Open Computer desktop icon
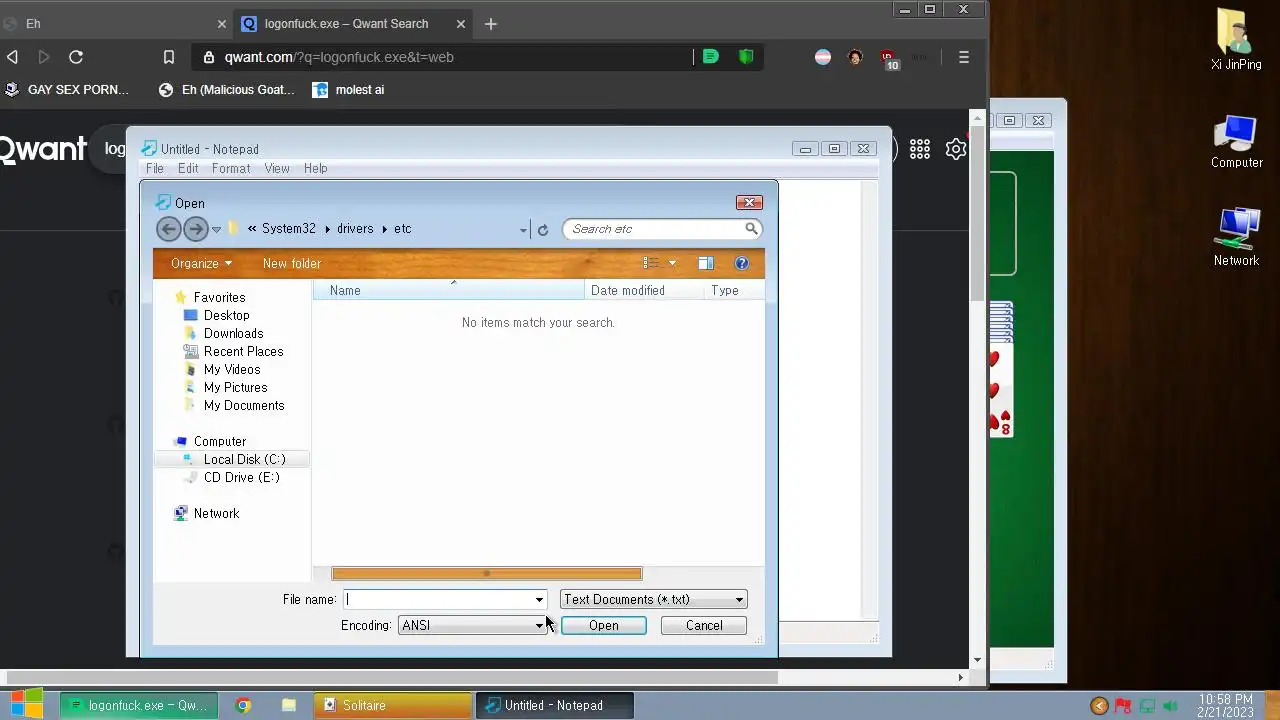This screenshot has height=720, width=1280. pos(1237,142)
